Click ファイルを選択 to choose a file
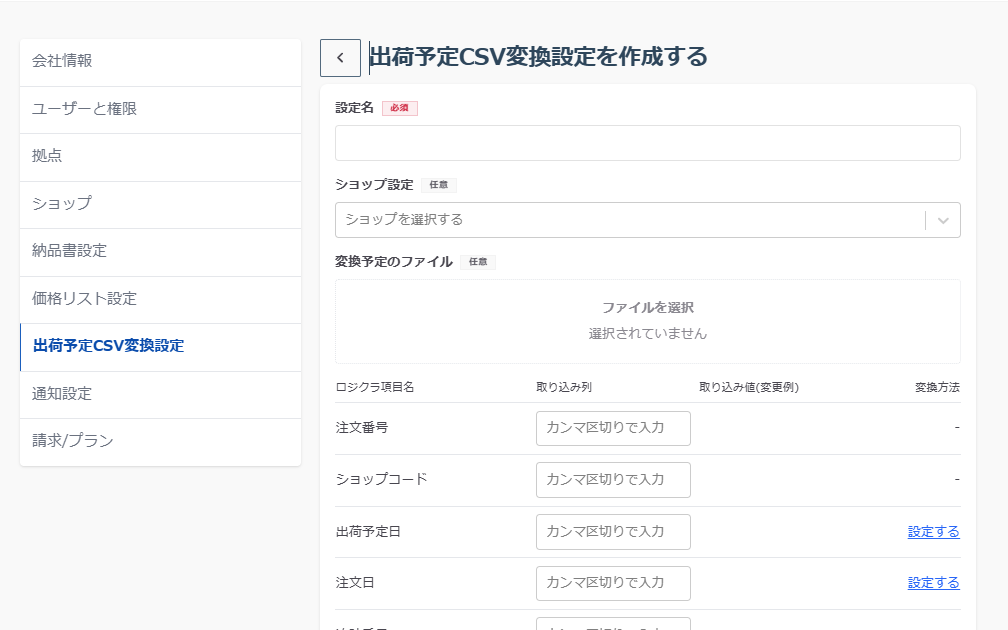 coord(647,308)
